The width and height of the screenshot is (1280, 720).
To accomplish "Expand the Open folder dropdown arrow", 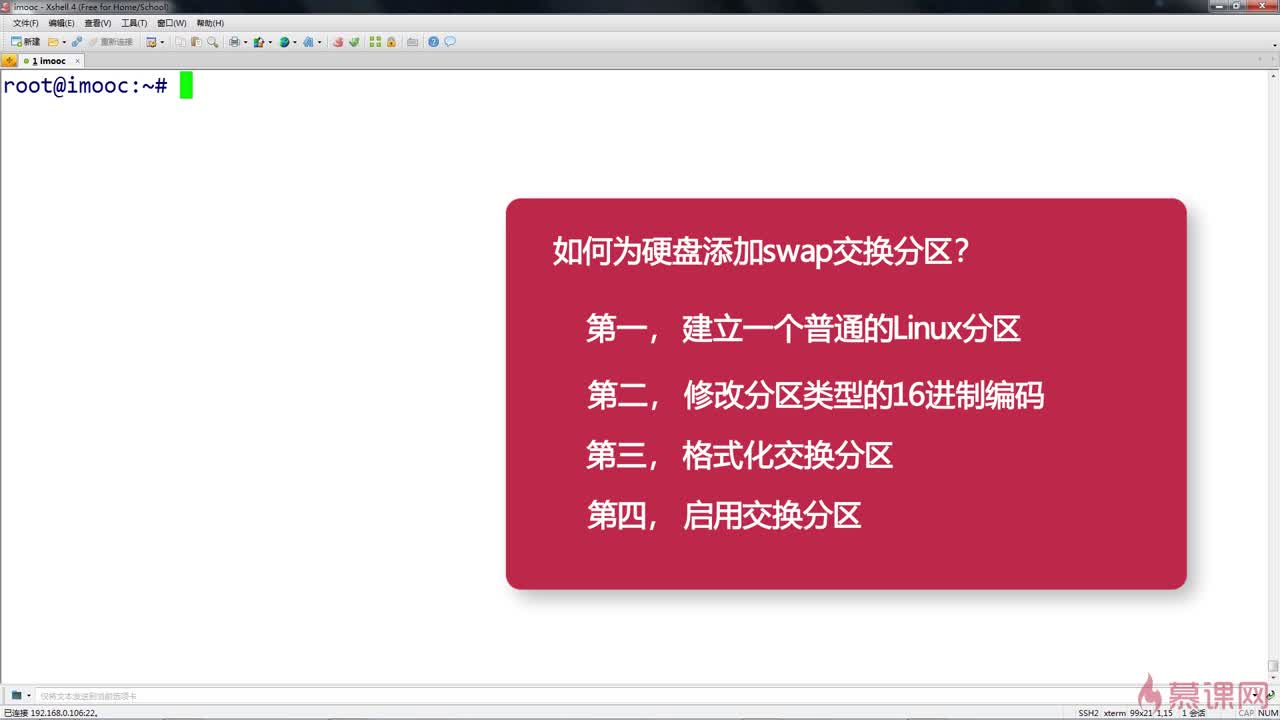I will (x=64, y=42).
